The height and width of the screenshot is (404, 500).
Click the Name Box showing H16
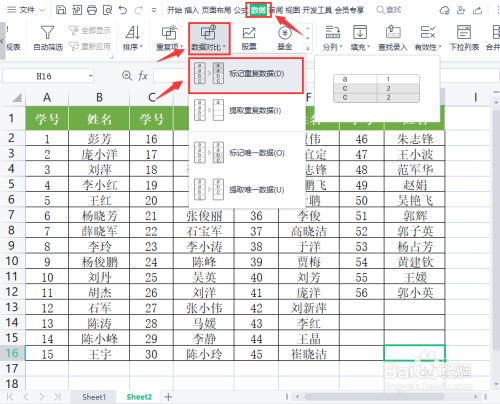(44, 76)
